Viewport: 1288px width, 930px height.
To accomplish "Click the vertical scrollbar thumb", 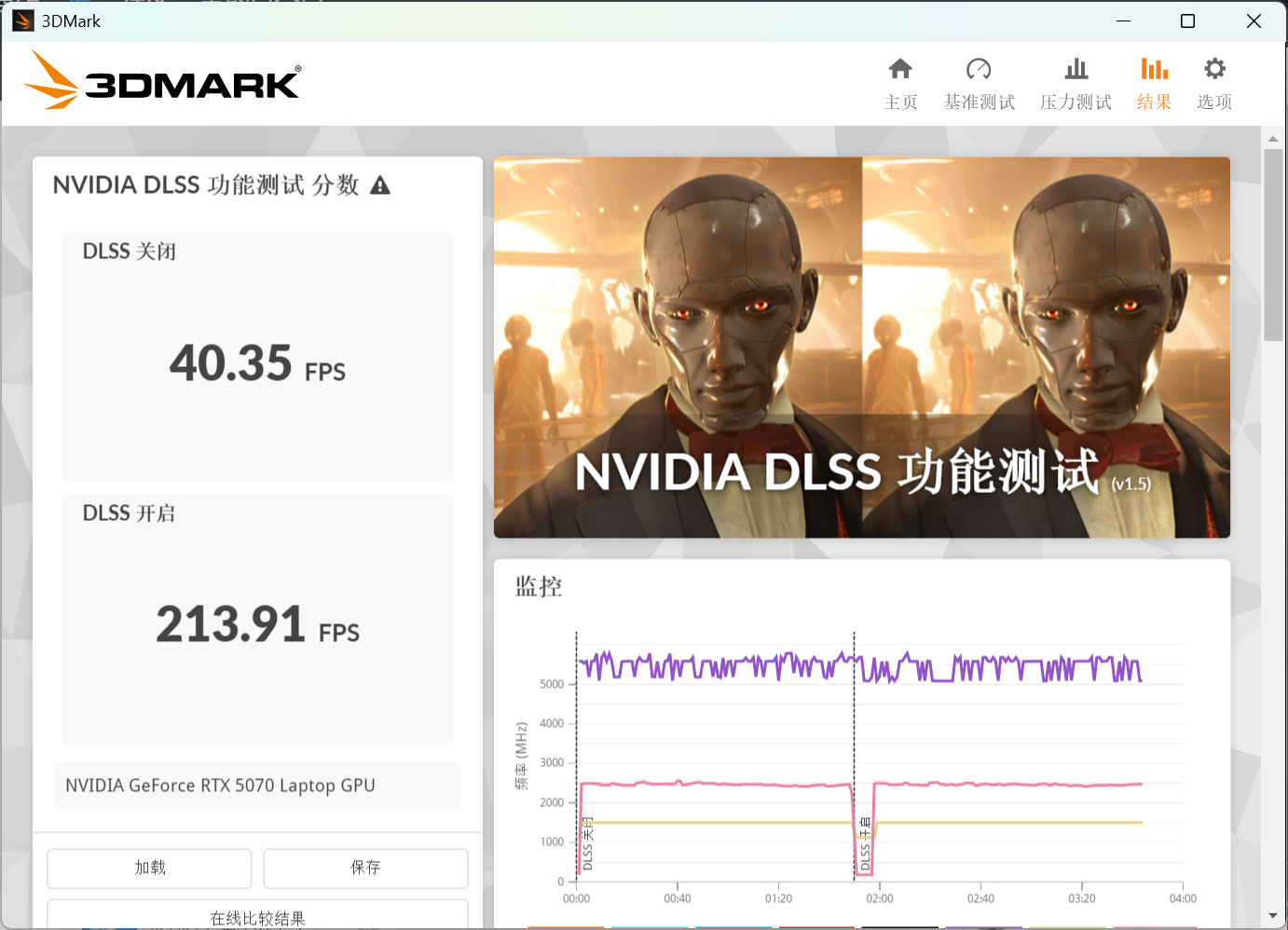I will tap(1273, 244).
